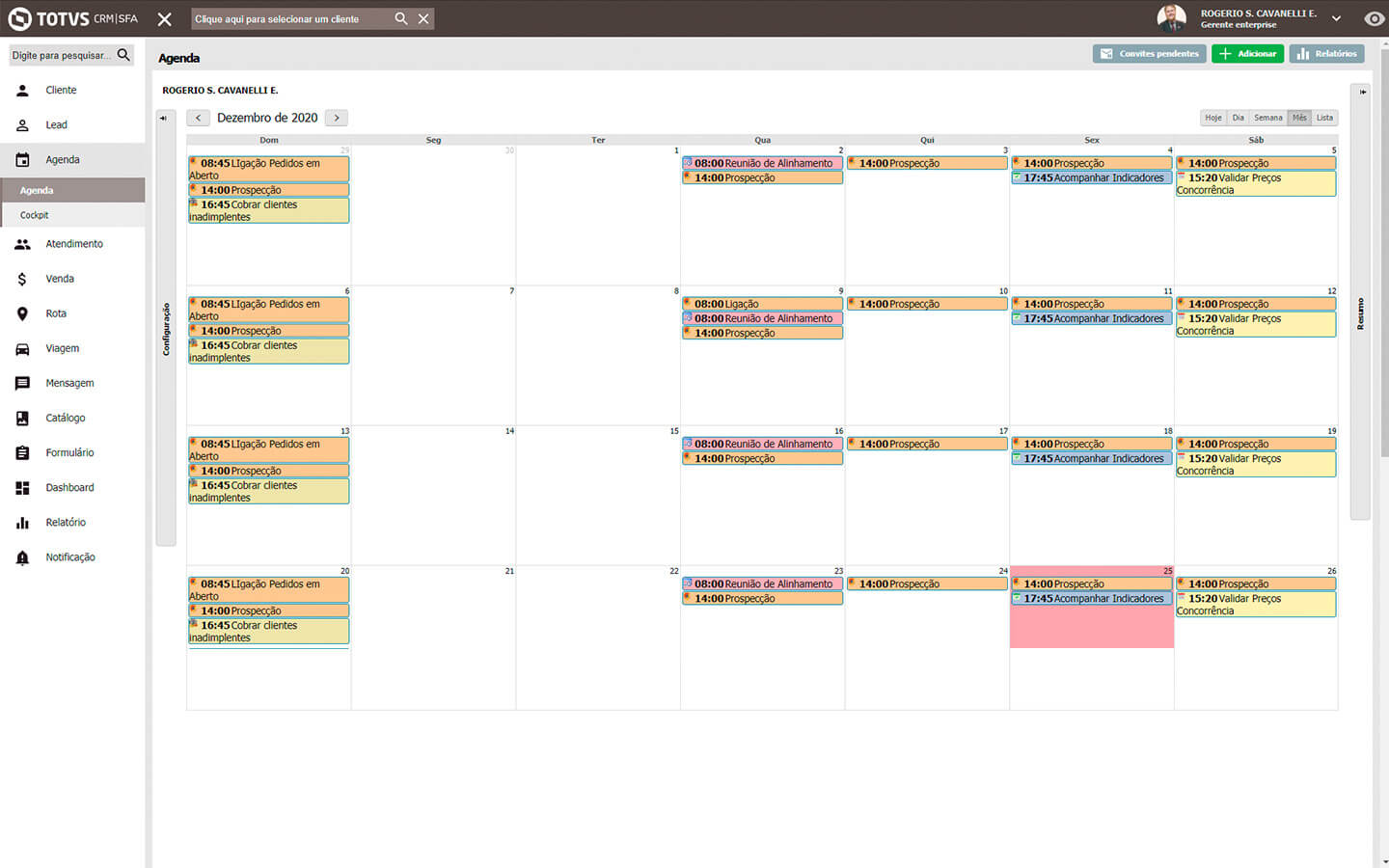Screen dimensions: 1389x868
Task: Click the green Adicionar button
Action: (x=1247, y=54)
